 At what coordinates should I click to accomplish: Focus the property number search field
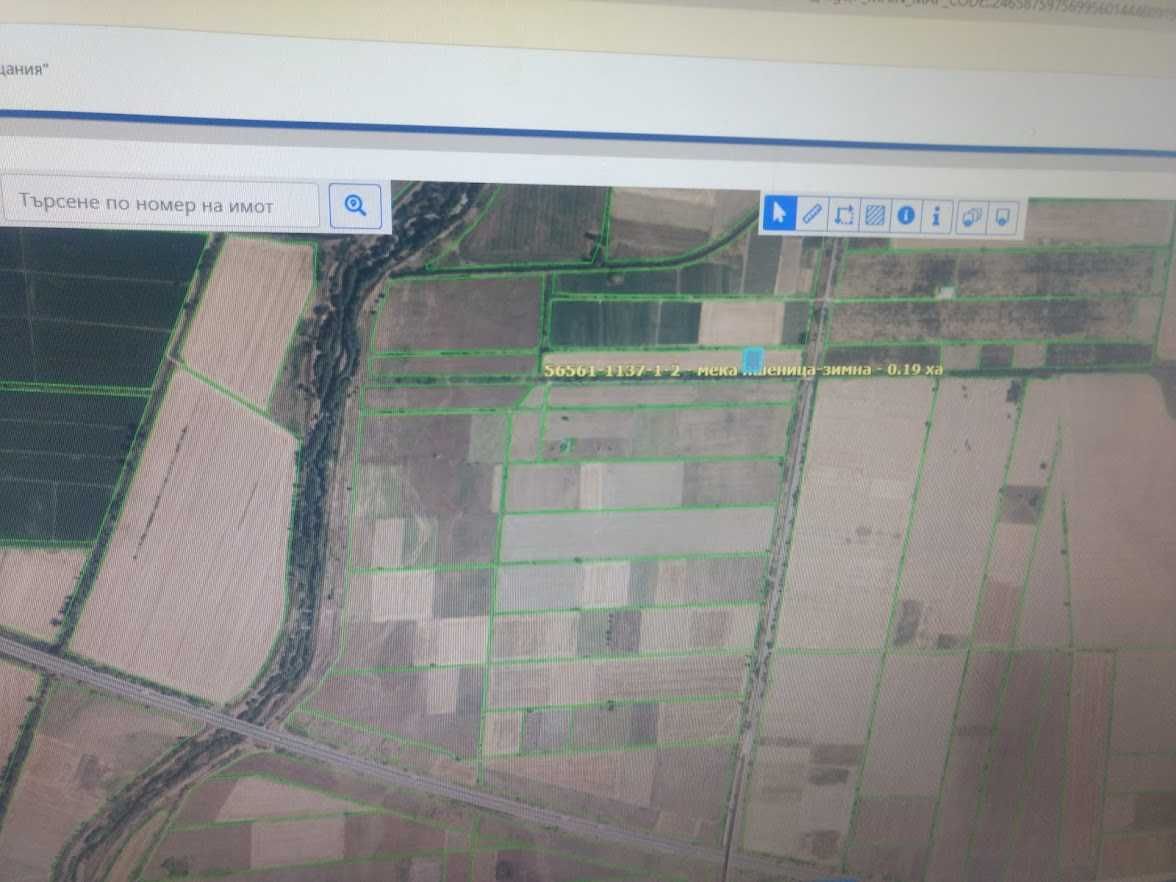[x=160, y=202]
